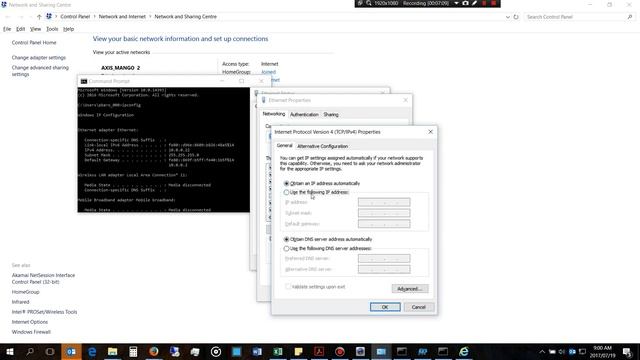Click Control Panel in the breadcrumb

pos(75,17)
